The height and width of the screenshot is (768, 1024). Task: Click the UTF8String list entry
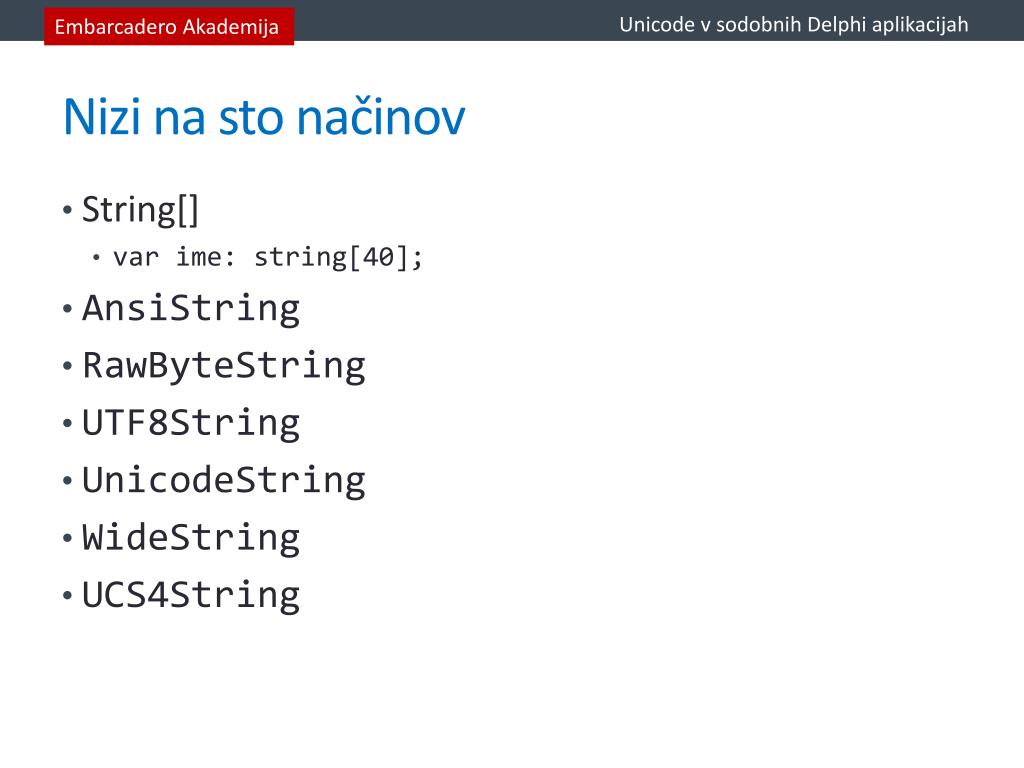pyautogui.click(x=191, y=423)
